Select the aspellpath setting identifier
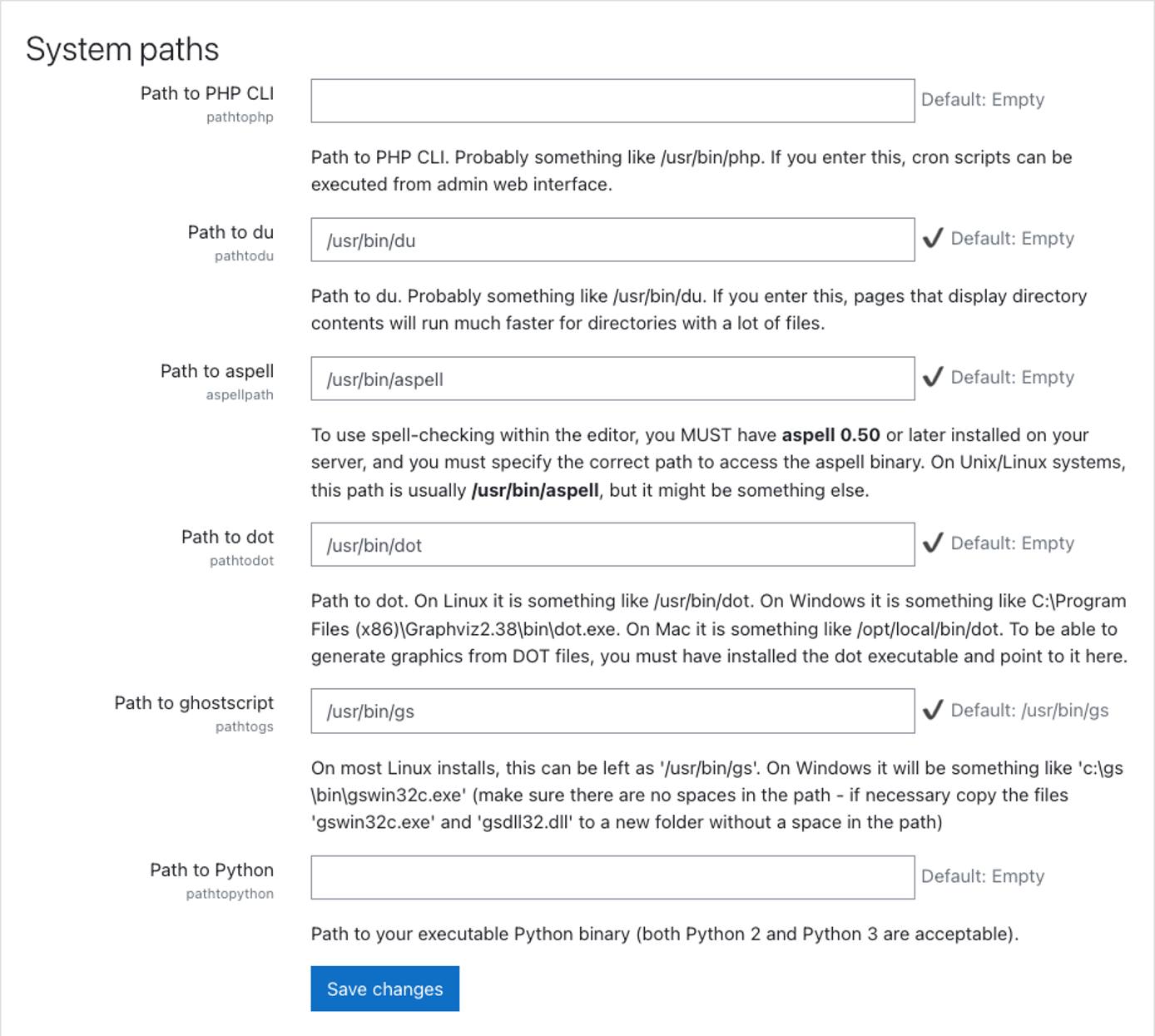 240,395
